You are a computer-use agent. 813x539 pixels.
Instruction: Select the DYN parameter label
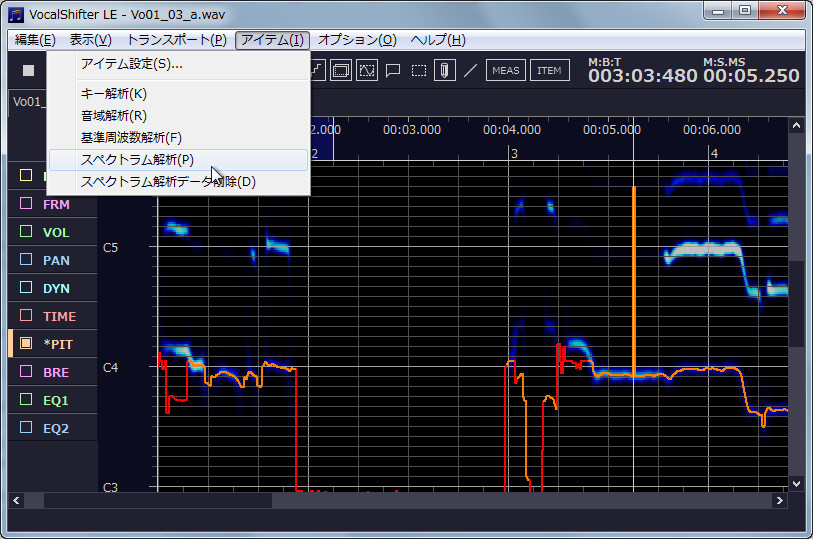[x=56, y=289]
